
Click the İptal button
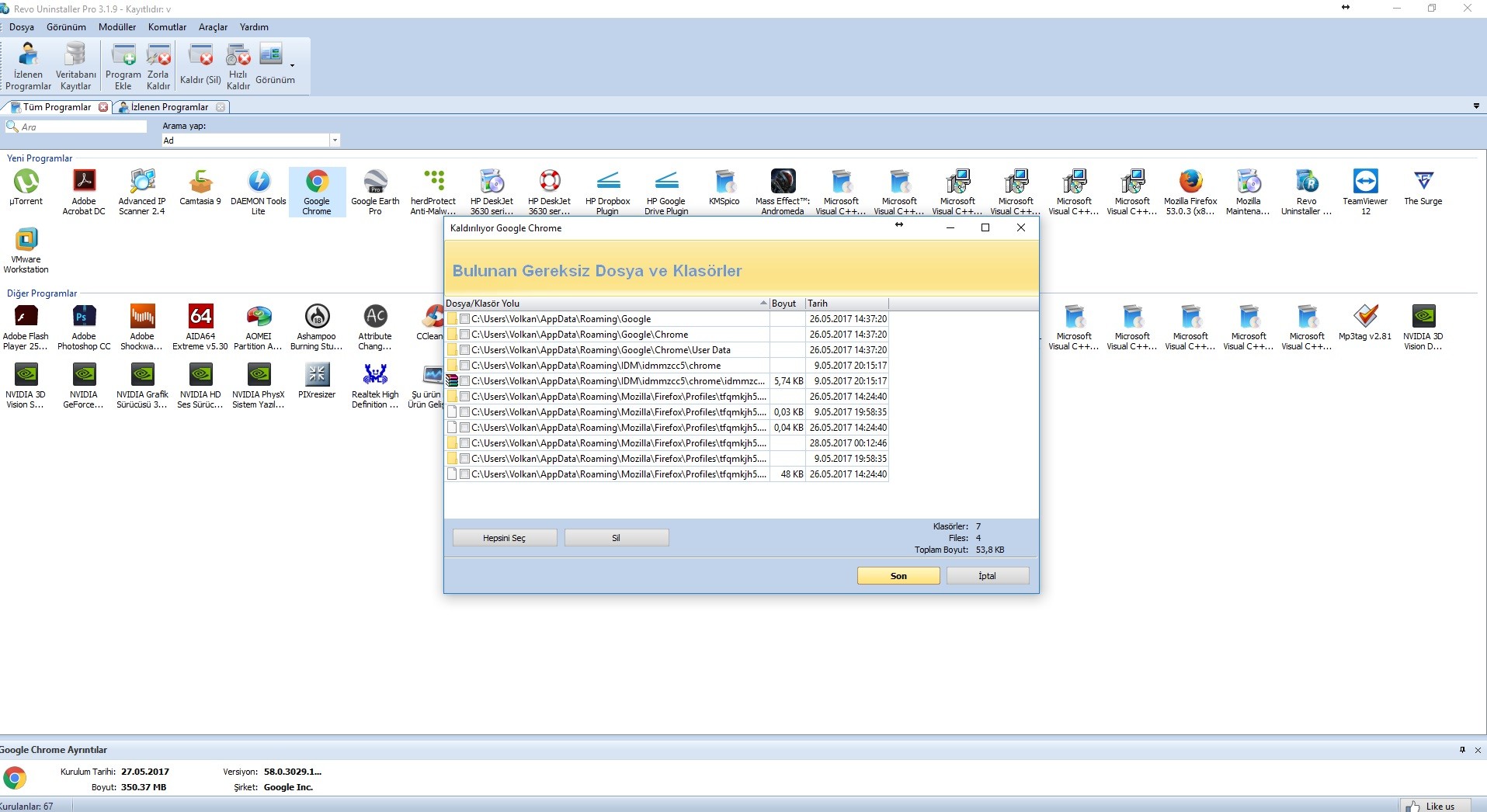tap(988, 576)
